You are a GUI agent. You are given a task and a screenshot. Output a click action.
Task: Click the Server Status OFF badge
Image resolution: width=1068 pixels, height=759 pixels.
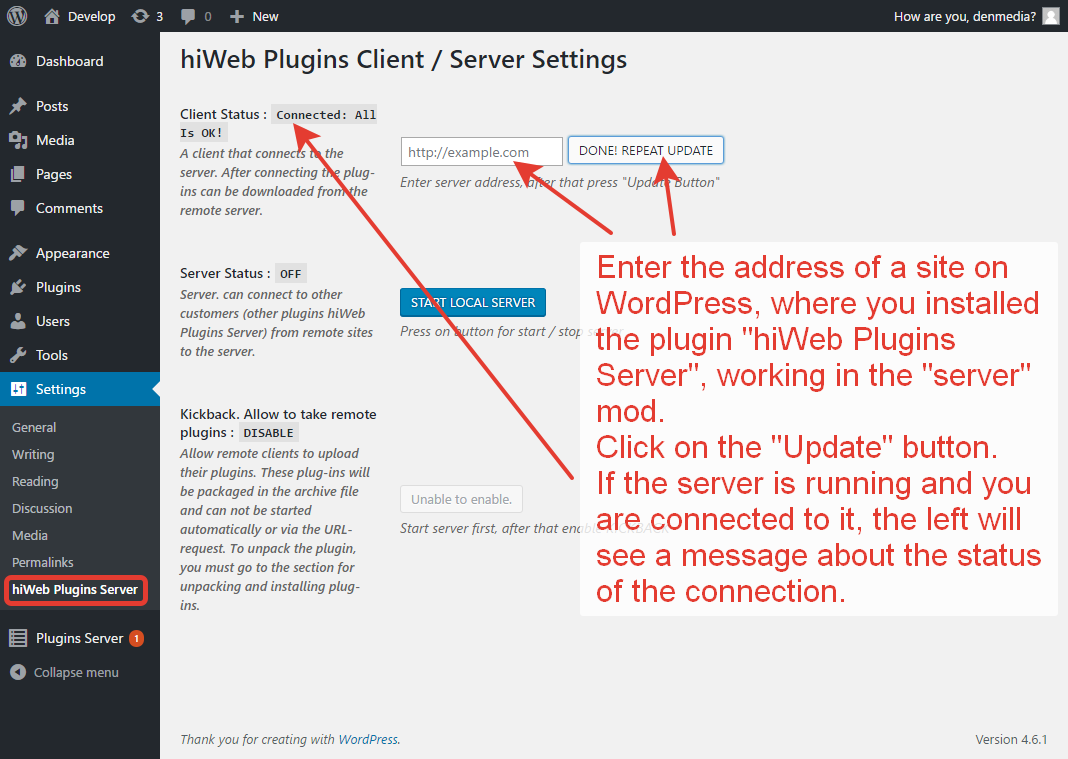click(x=291, y=274)
